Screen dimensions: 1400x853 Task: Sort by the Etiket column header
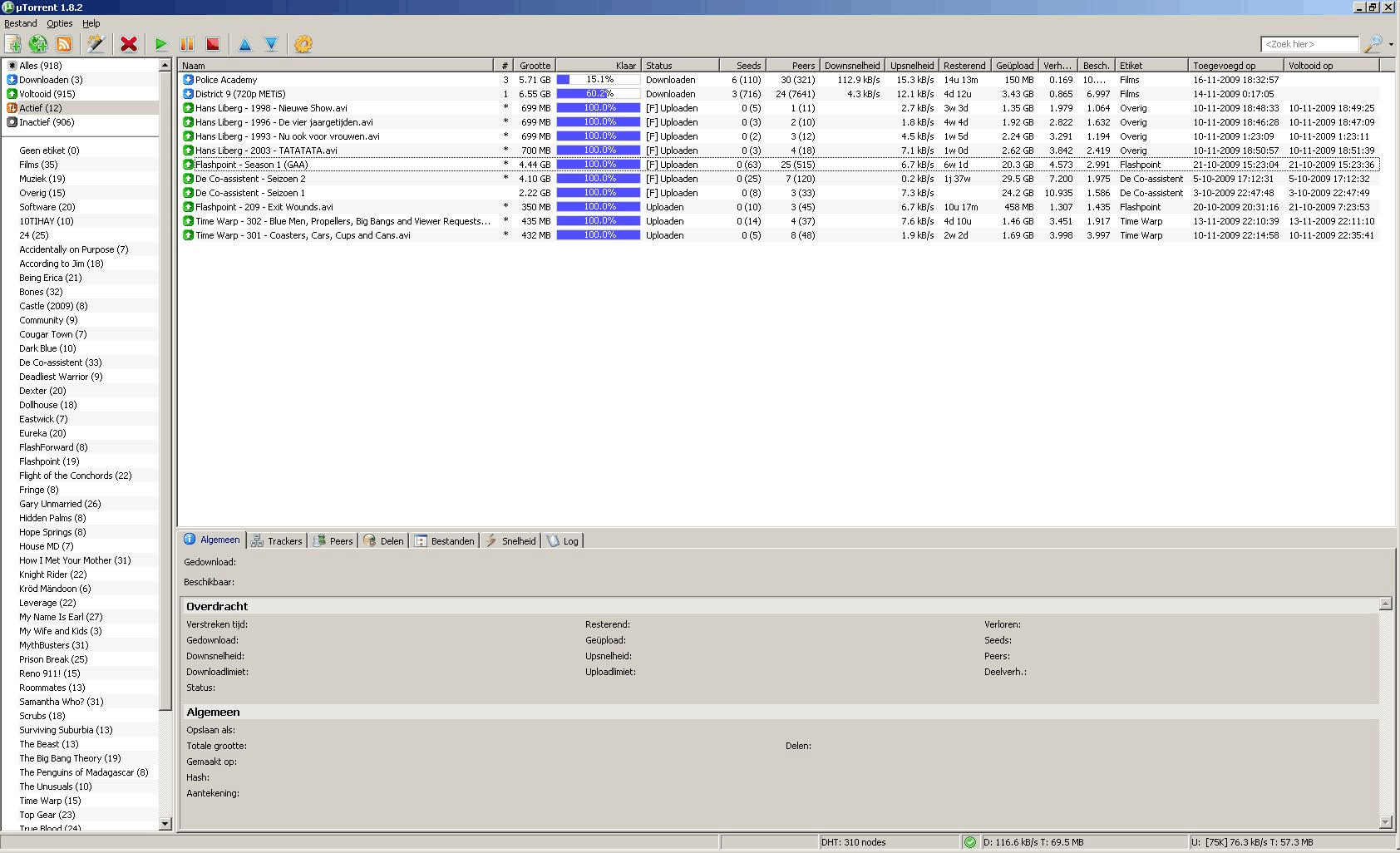1152,66
